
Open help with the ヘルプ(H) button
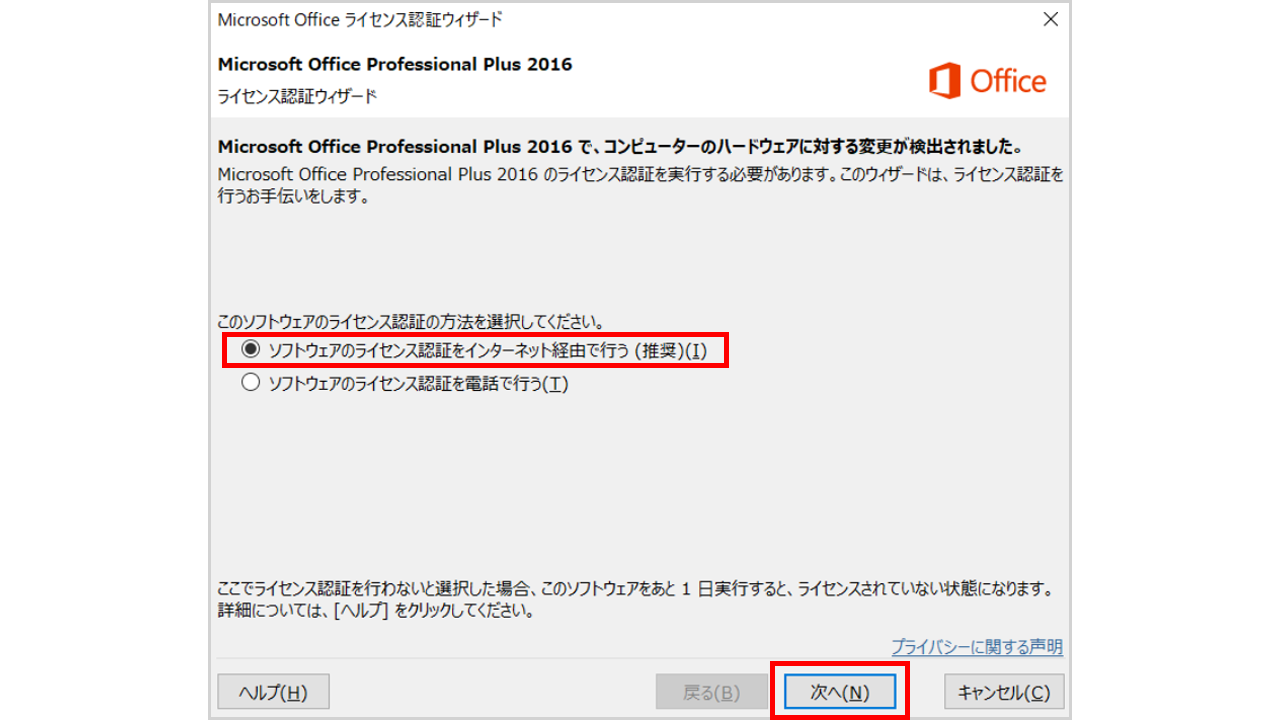(273, 692)
